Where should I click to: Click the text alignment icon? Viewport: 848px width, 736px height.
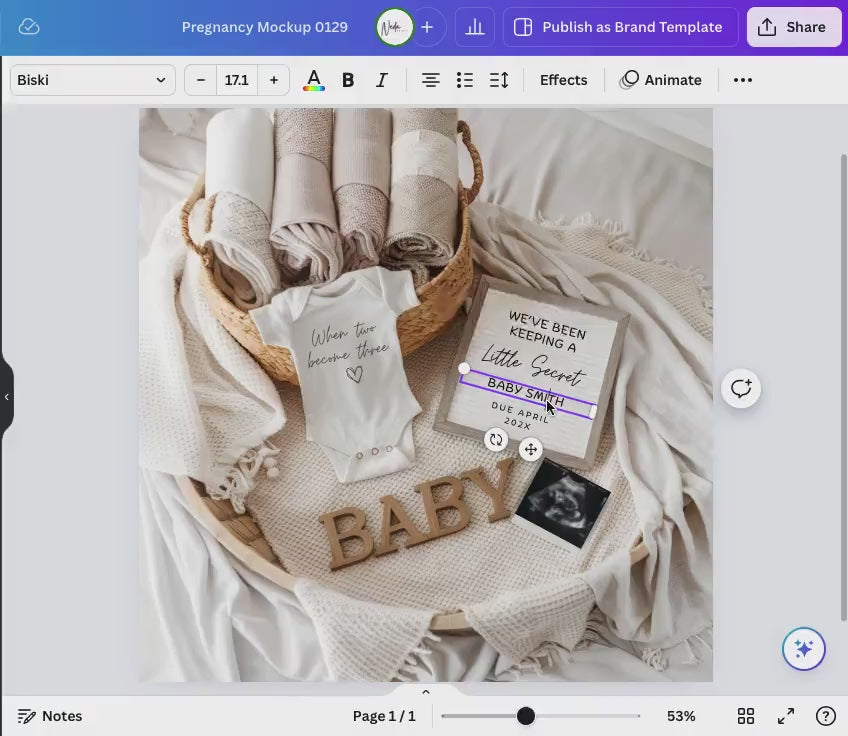pos(430,80)
